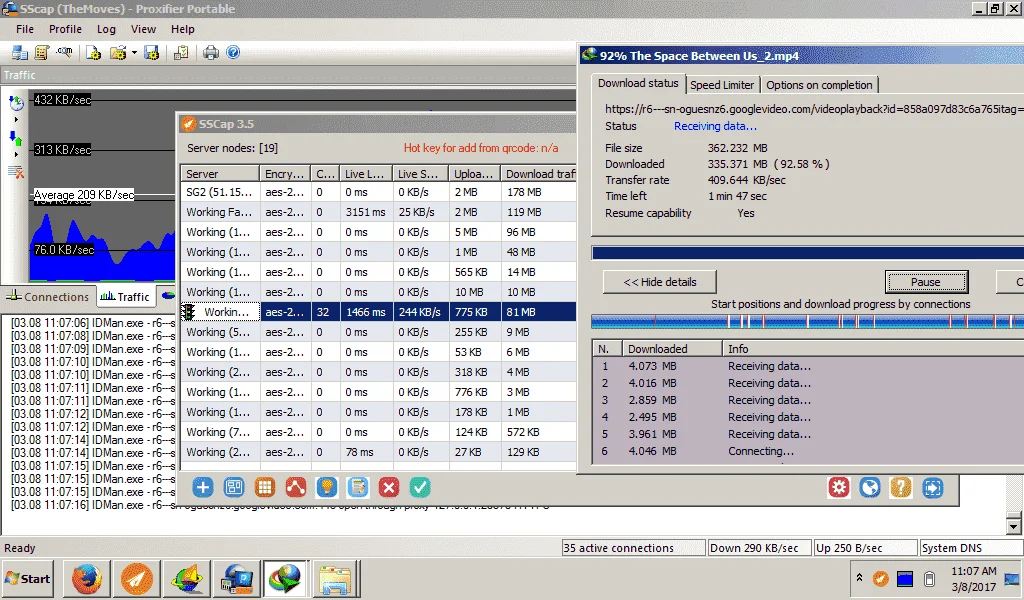Click the yellow question mark help icon
This screenshot has height=600, width=1024.
coord(901,488)
